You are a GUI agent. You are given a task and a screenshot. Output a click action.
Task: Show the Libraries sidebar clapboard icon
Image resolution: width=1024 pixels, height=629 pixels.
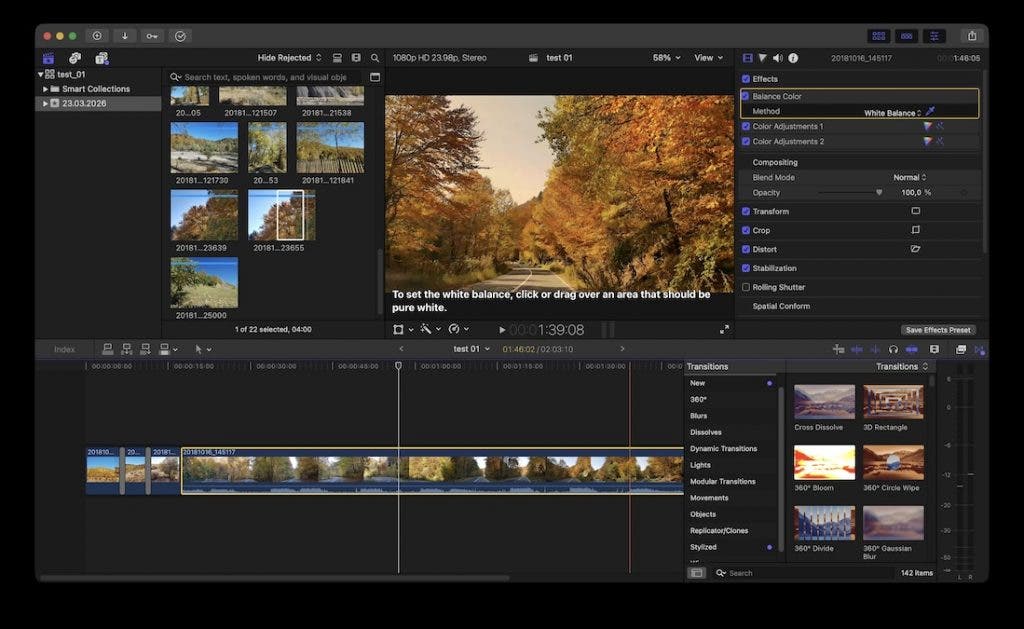[48, 58]
